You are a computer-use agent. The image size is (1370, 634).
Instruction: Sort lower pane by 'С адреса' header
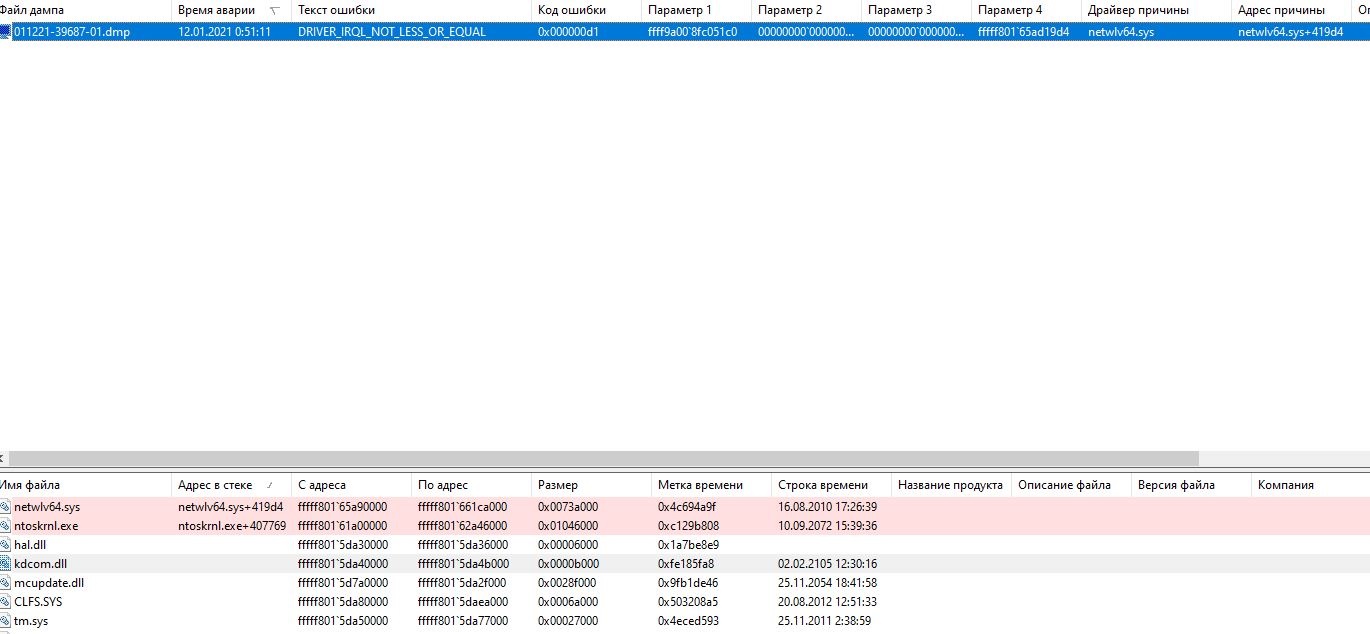coord(352,485)
